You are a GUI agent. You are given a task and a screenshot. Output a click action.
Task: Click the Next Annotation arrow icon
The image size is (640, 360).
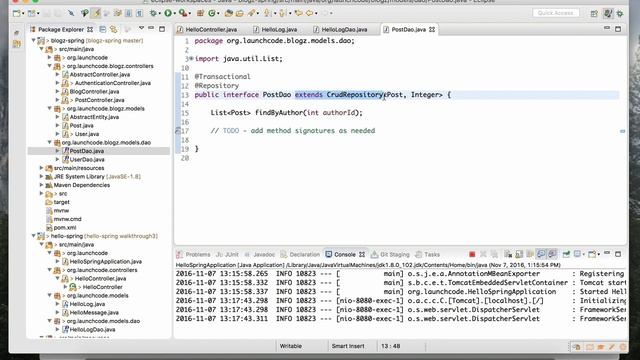click(x=267, y=13)
